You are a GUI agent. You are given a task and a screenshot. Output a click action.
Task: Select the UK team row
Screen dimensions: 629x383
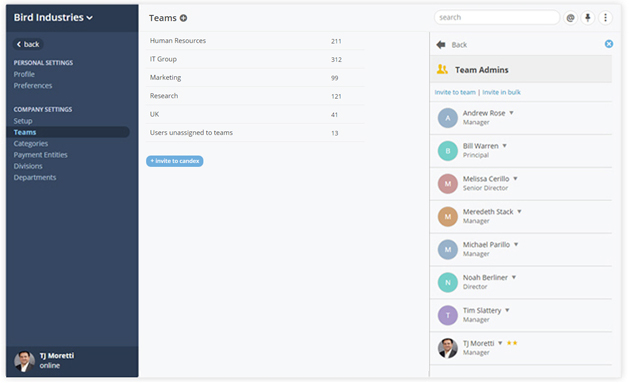tap(255, 115)
